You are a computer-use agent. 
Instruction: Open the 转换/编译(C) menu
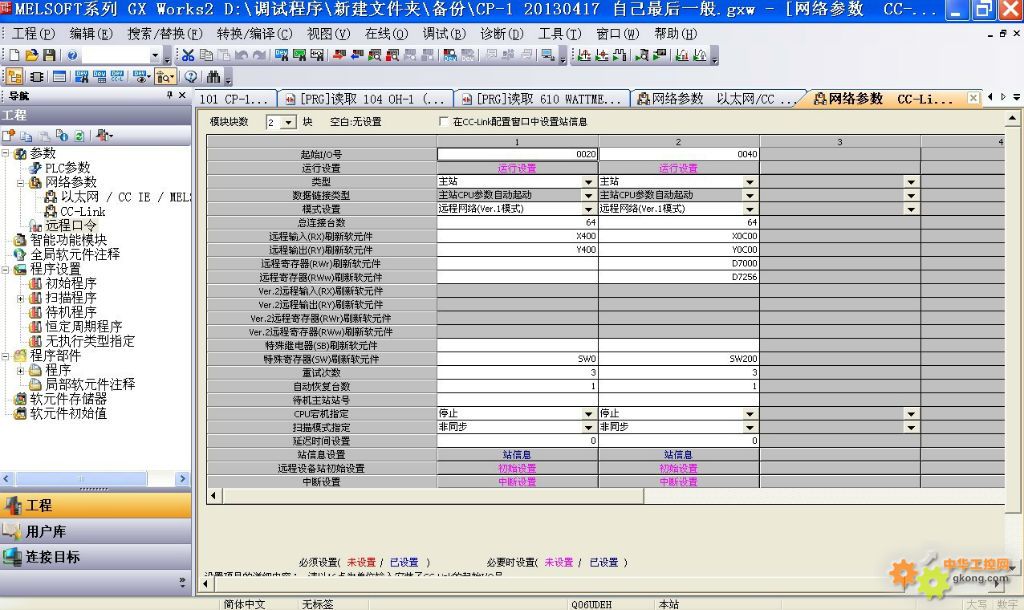click(x=254, y=33)
